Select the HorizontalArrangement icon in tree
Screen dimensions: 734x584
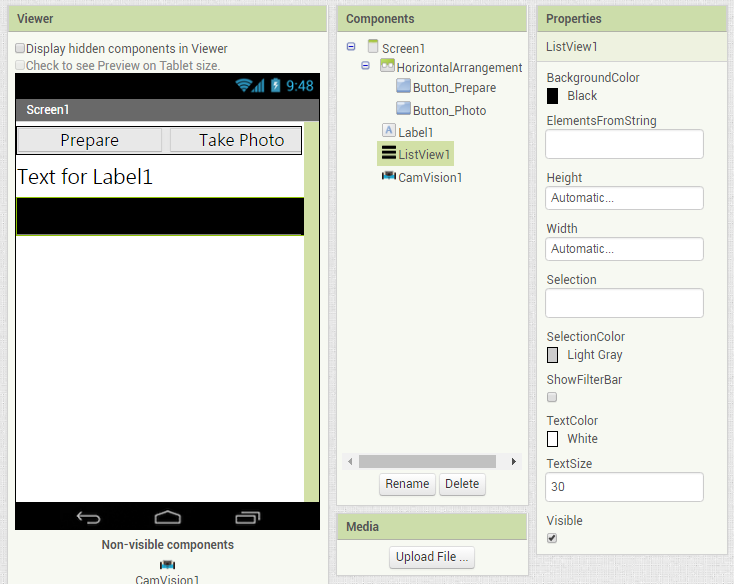pyautogui.click(x=387, y=66)
